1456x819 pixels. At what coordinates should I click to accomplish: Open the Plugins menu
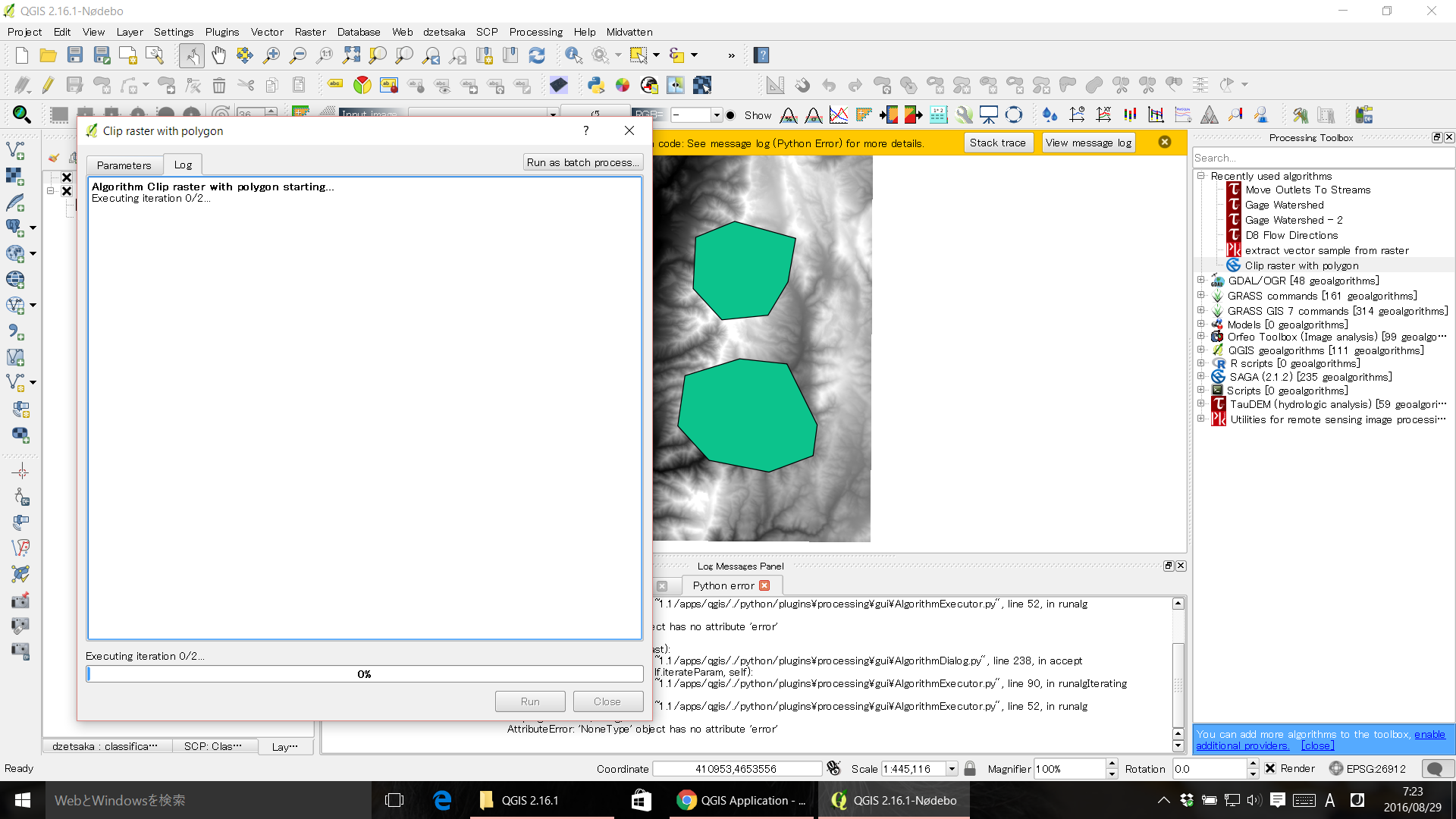222,32
